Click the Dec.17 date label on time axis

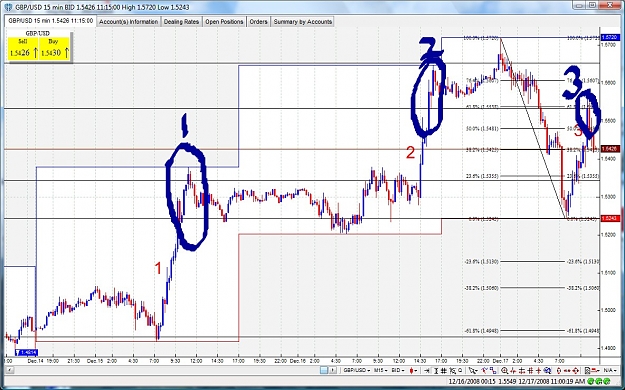500,361
